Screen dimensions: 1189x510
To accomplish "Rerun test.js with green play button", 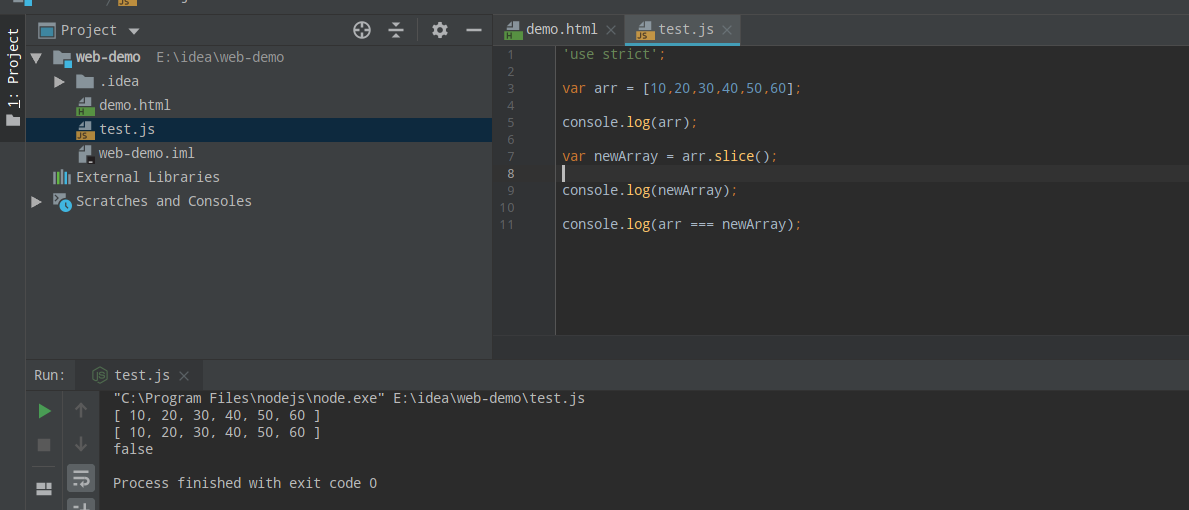I will [45, 411].
